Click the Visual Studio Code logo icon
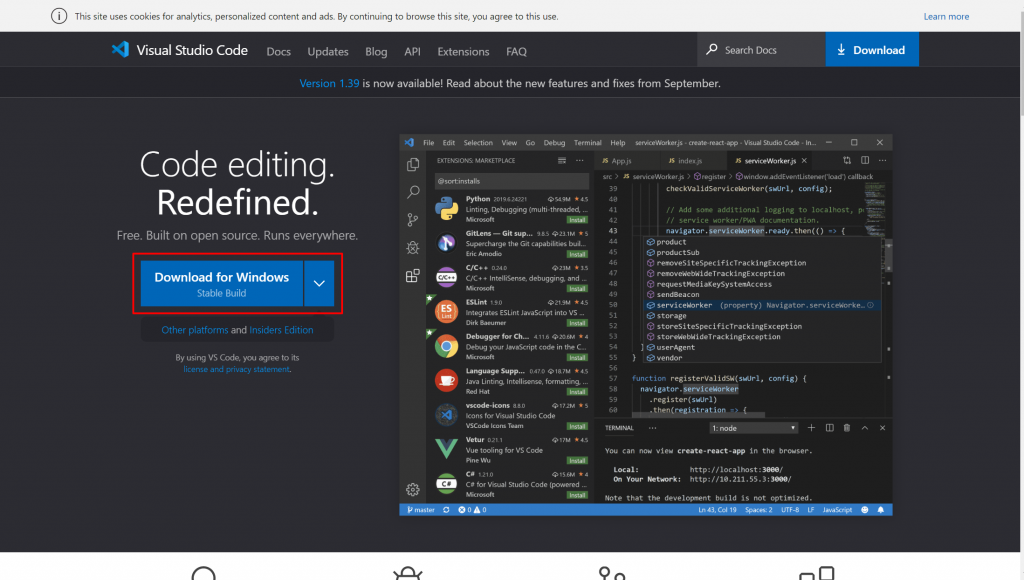 [120, 50]
